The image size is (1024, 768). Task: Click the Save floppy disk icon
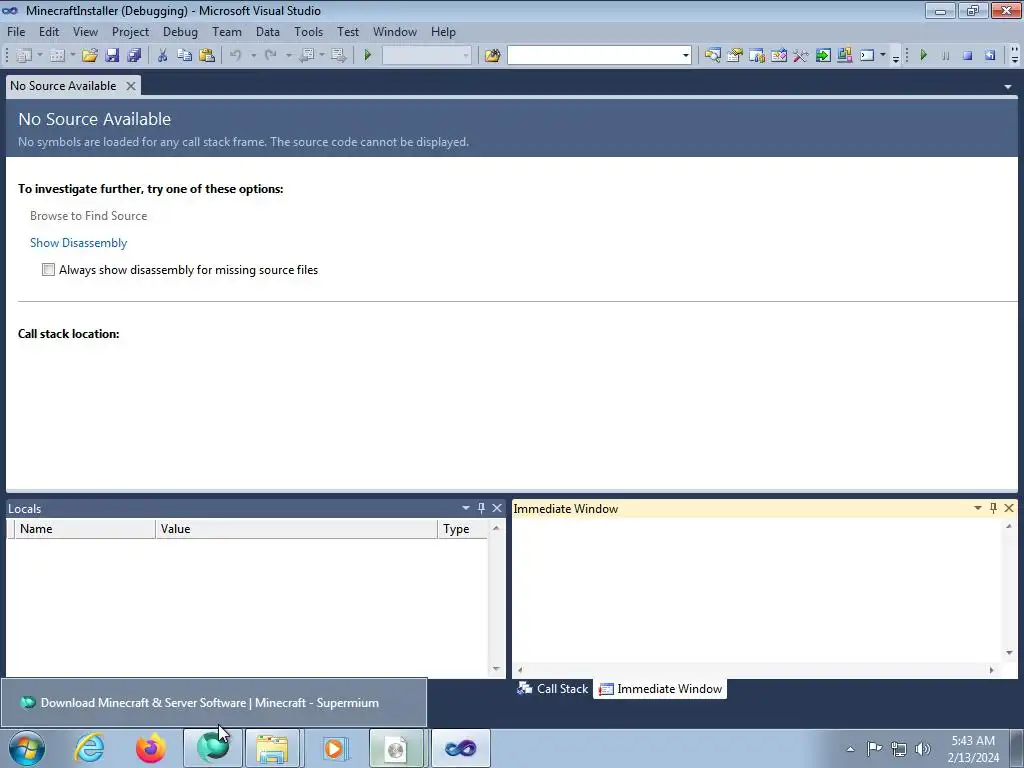coord(112,56)
